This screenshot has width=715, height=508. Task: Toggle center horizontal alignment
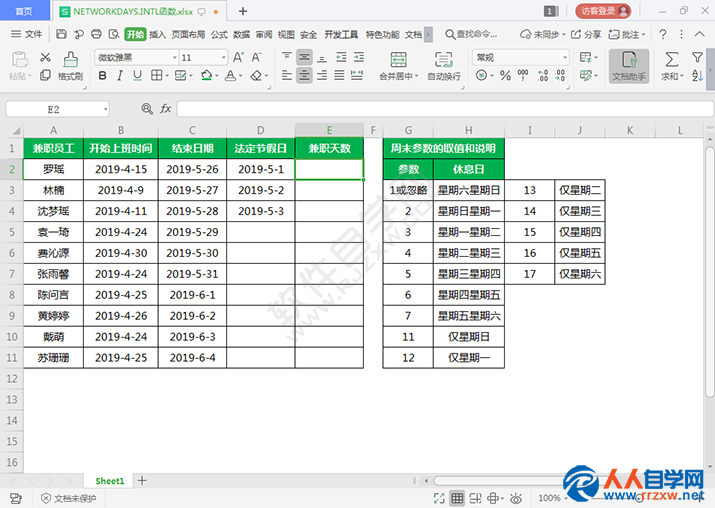click(x=304, y=75)
